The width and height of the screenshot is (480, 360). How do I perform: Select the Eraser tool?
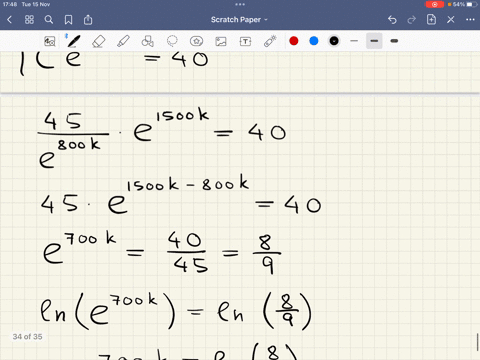(x=98, y=41)
